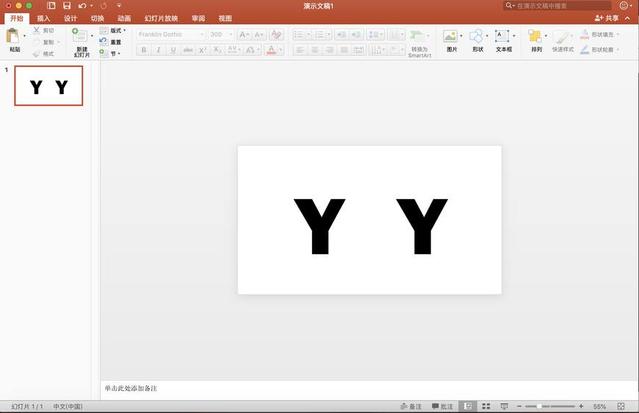Toggle Bold formatting
The height and width of the screenshot is (413, 639).
(x=143, y=49)
